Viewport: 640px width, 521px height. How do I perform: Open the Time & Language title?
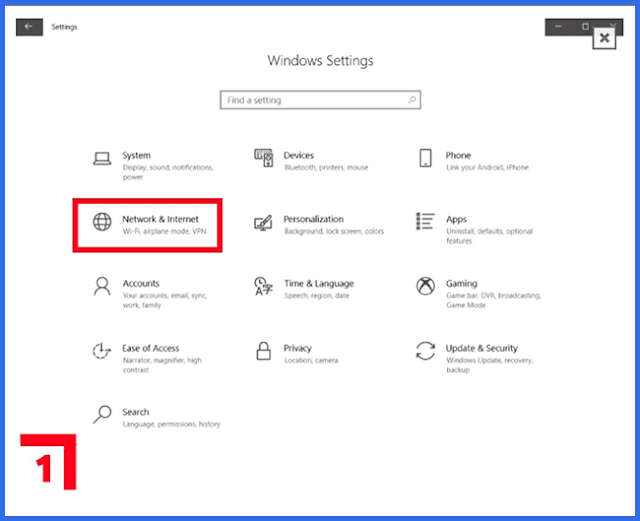(x=319, y=284)
